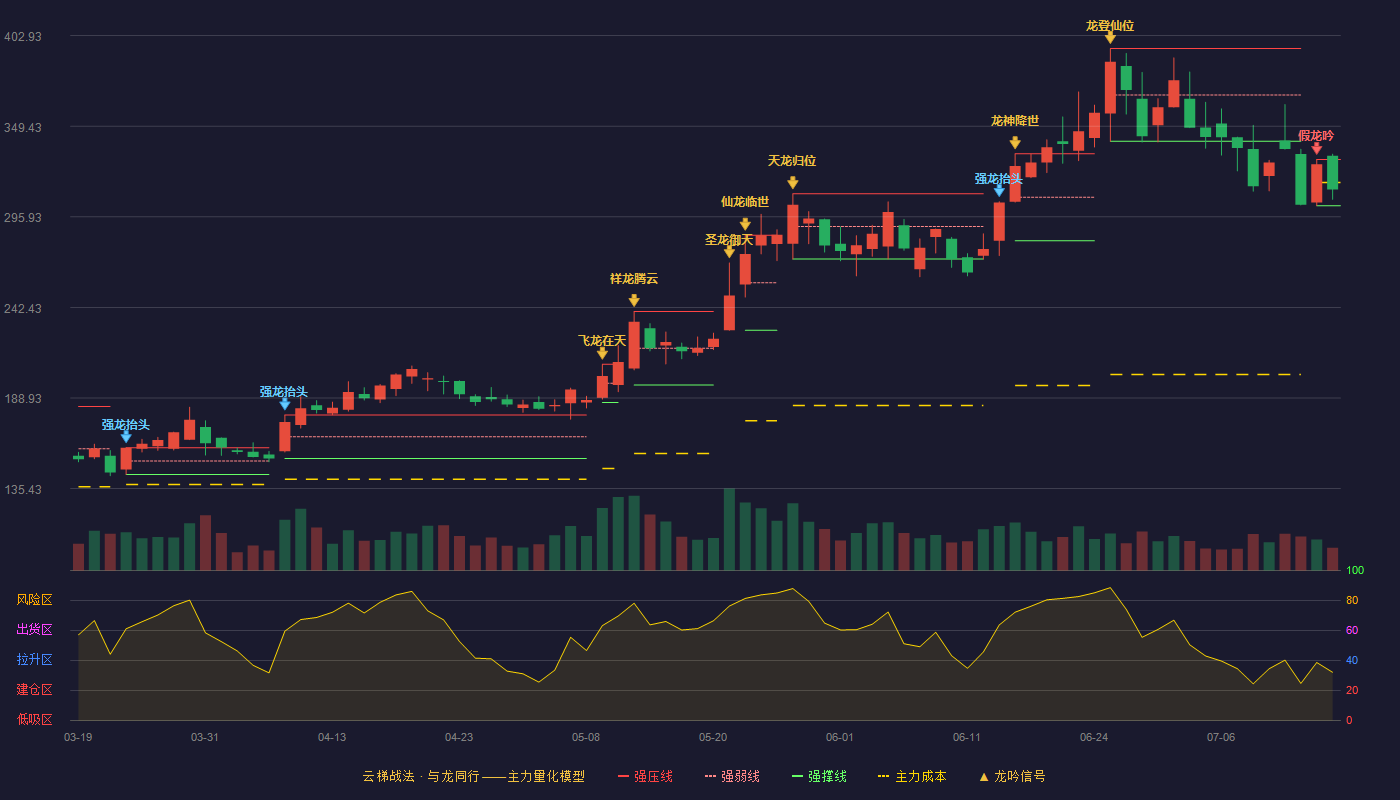Toggle the 强弱线 legend item

(x=732, y=776)
